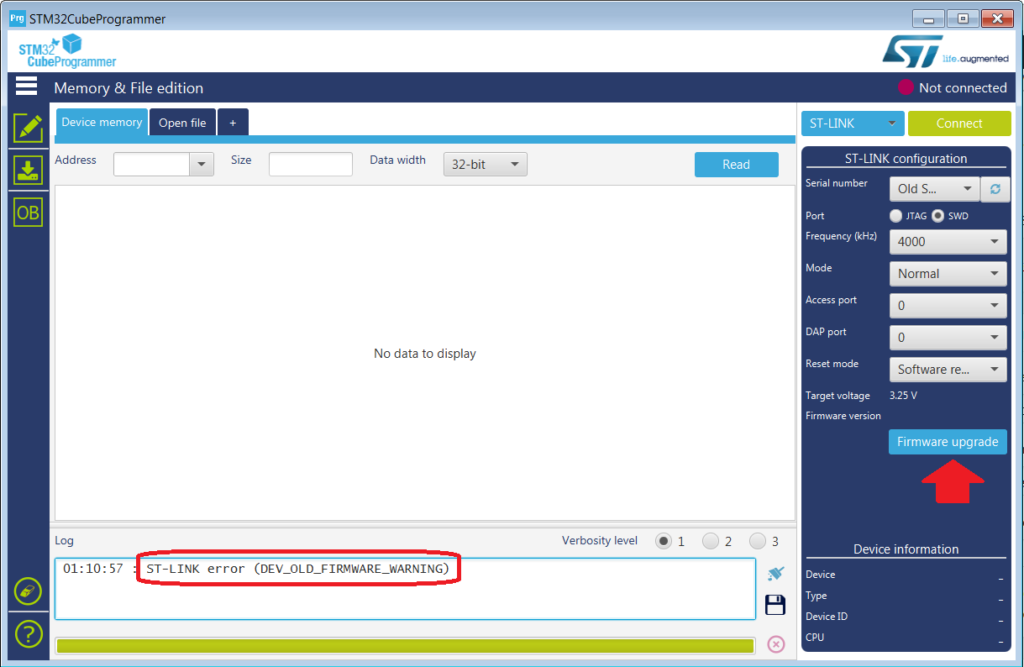Open the Address dropdown arrow
Viewport: 1024px width, 667px height.
point(202,164)
